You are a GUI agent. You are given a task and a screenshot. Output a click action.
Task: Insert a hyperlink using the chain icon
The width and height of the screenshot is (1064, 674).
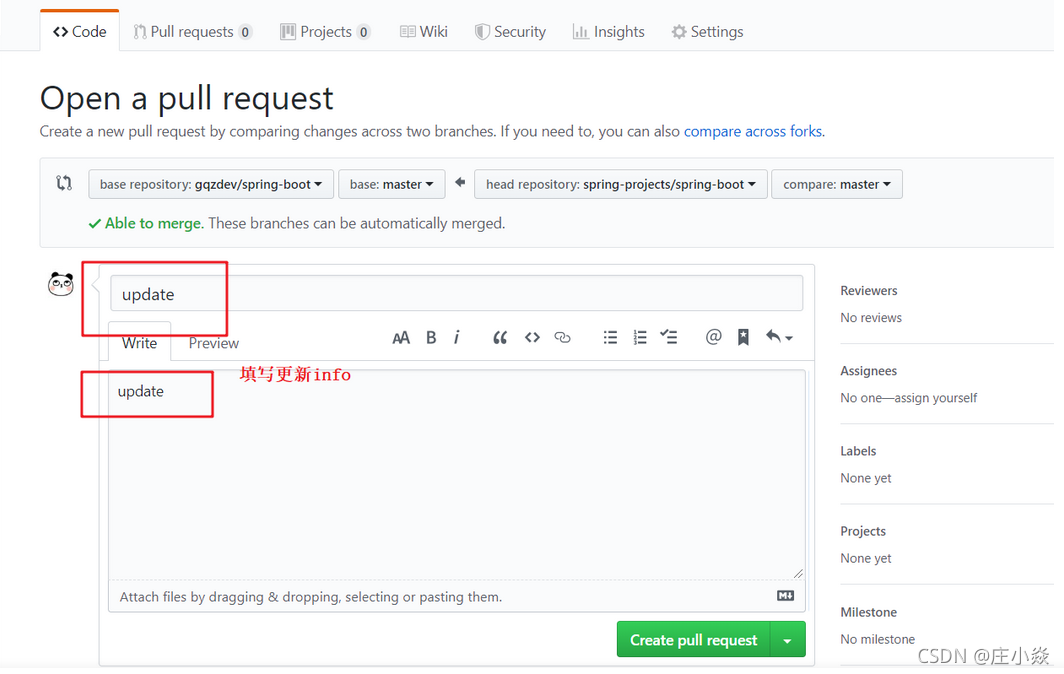(562, 337)
